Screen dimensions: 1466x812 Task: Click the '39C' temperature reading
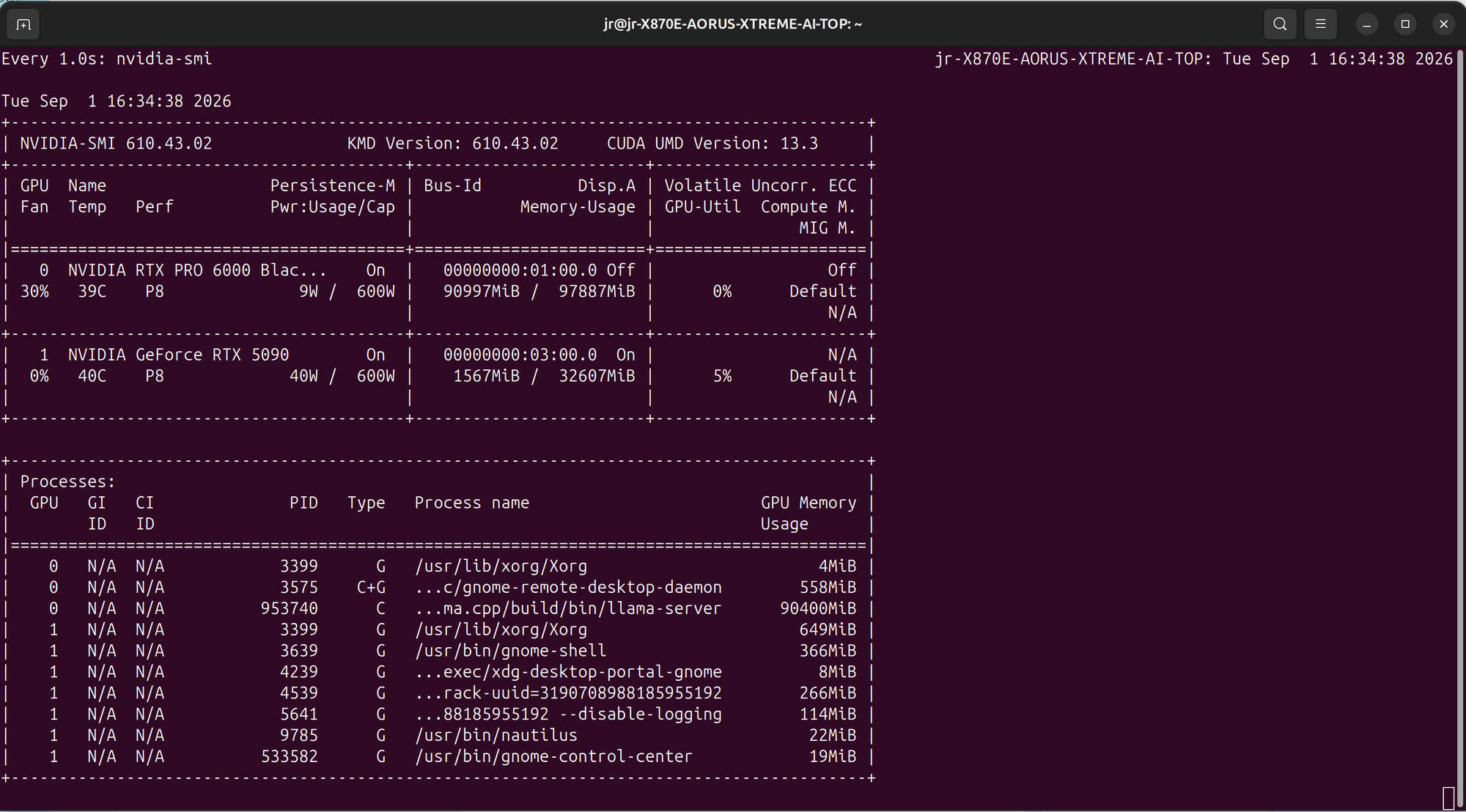(92, 292)
